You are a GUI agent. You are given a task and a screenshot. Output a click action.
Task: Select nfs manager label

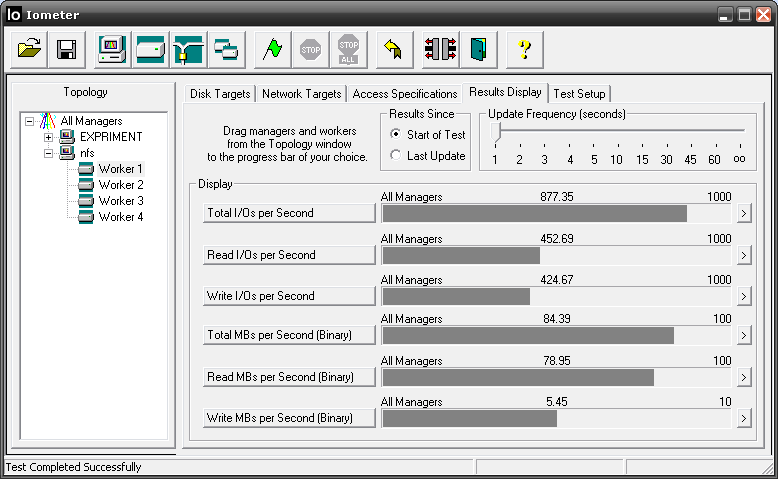click(87, 152)
